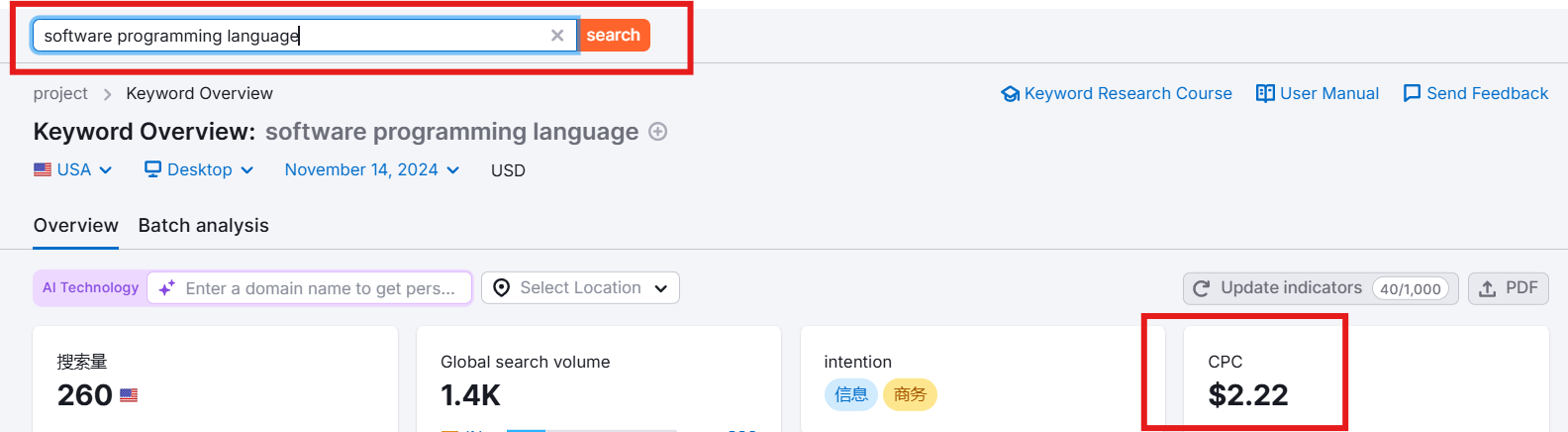This screenshot has width=1568, height=432.
Task: Open the November 14, 2024 date dropdown
Action: pos(372,169)
